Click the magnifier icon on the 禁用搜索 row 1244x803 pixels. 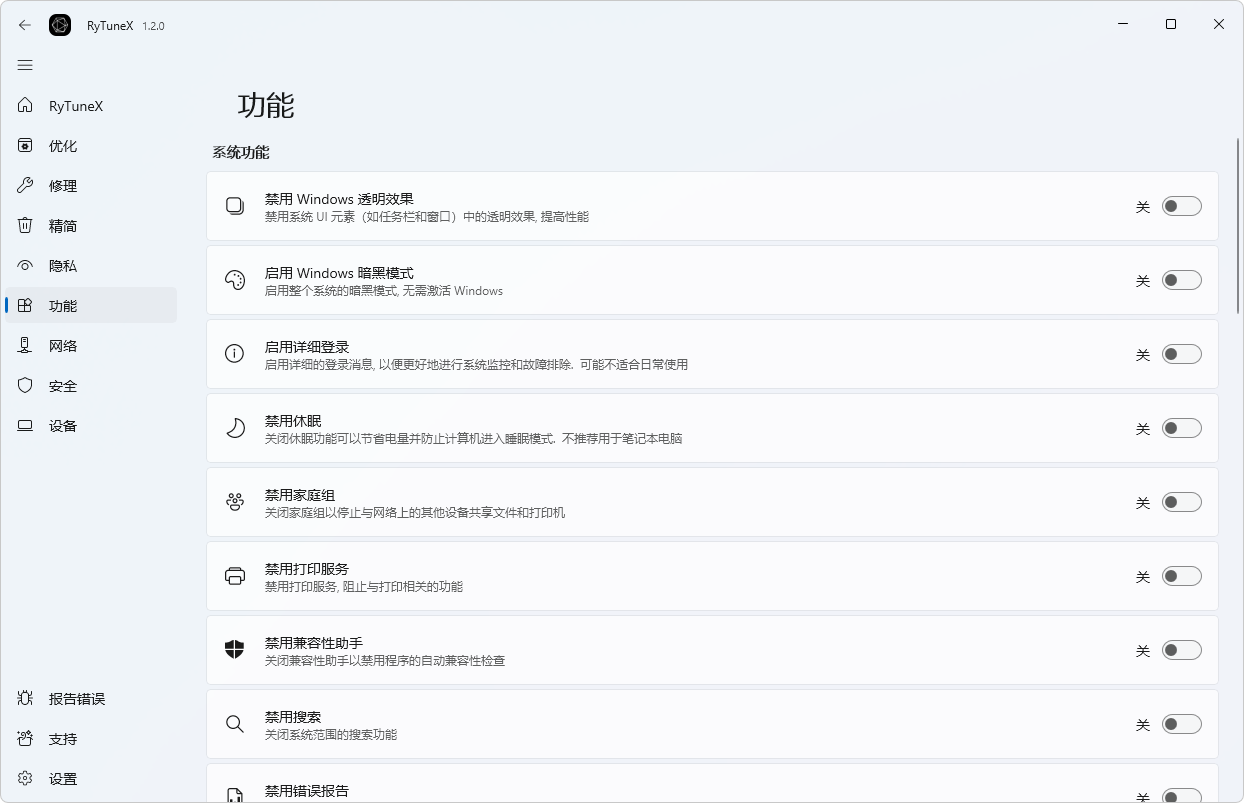[234, 723]
